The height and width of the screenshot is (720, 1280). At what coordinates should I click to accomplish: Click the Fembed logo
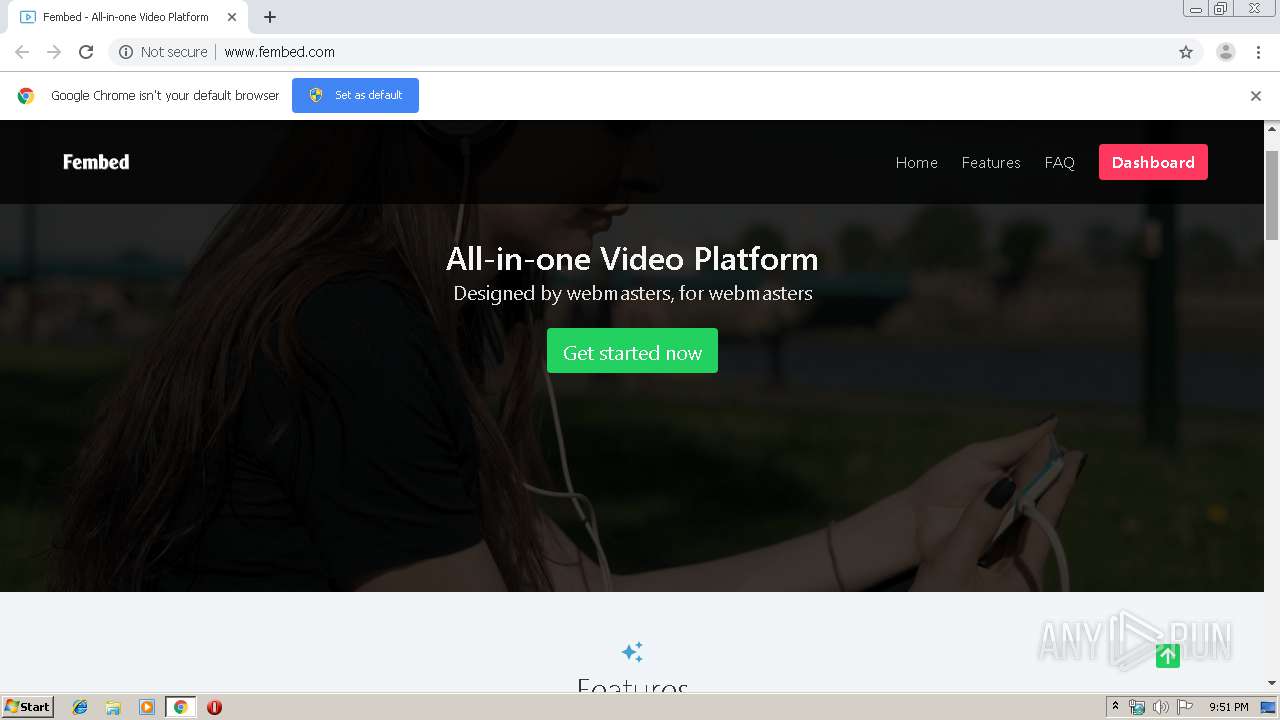coord(96,162)
